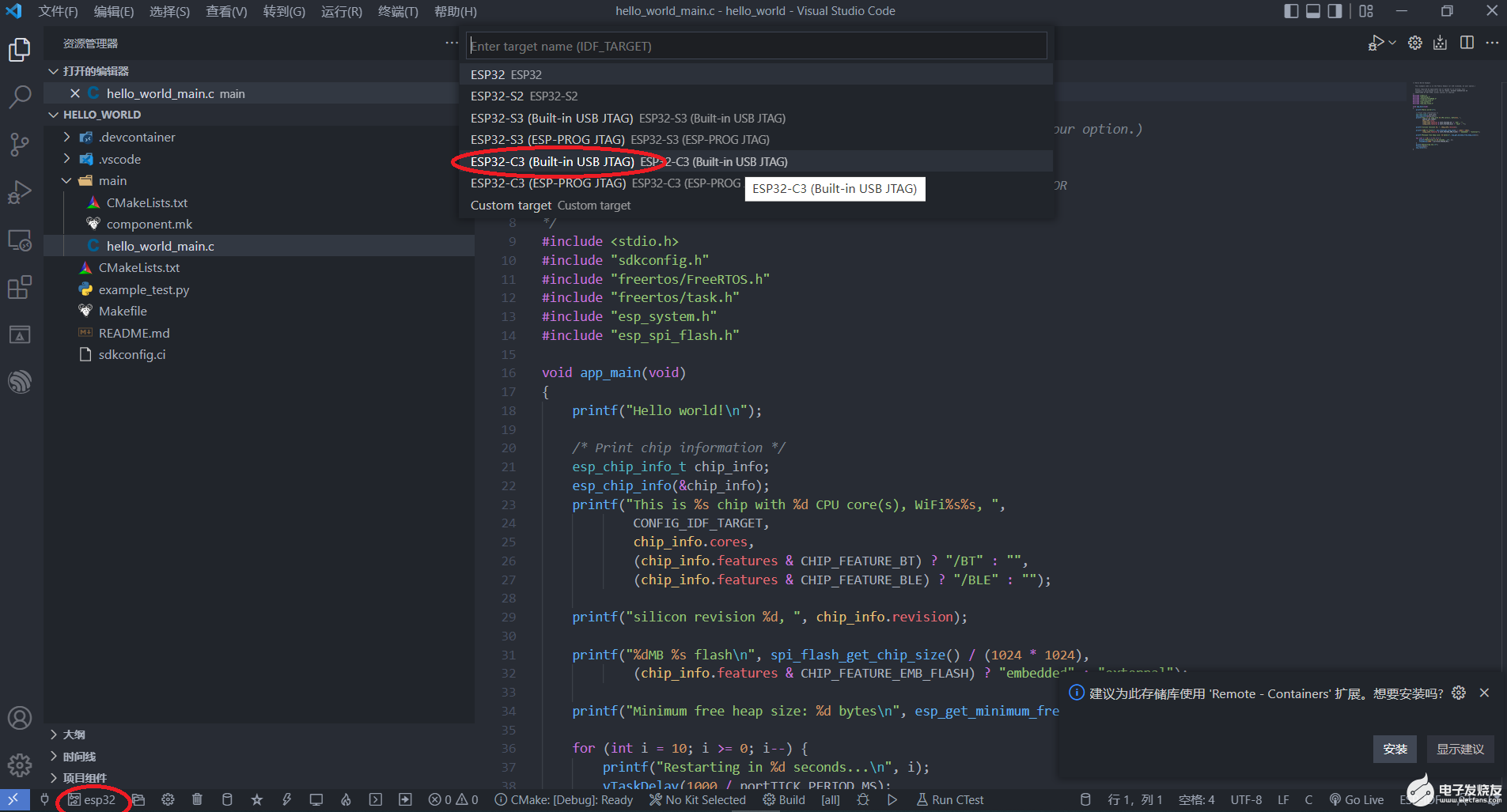Click the remote window indicator in status bar
The image size is (1507, 812).
14,799
